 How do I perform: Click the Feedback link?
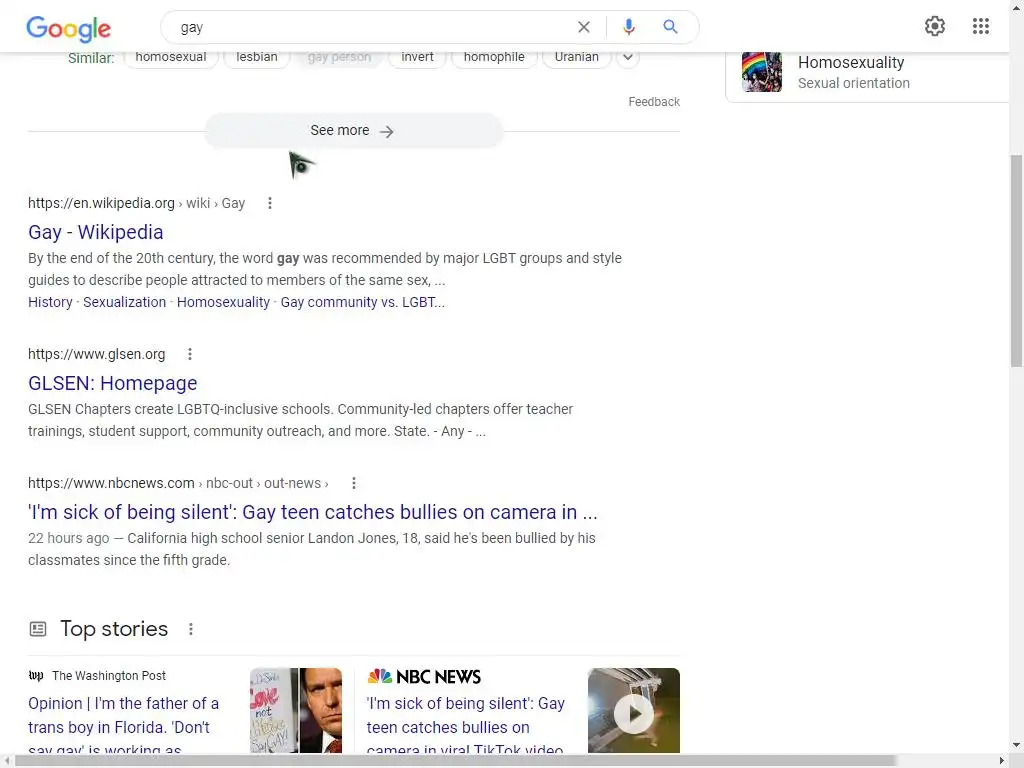[654, 102]
